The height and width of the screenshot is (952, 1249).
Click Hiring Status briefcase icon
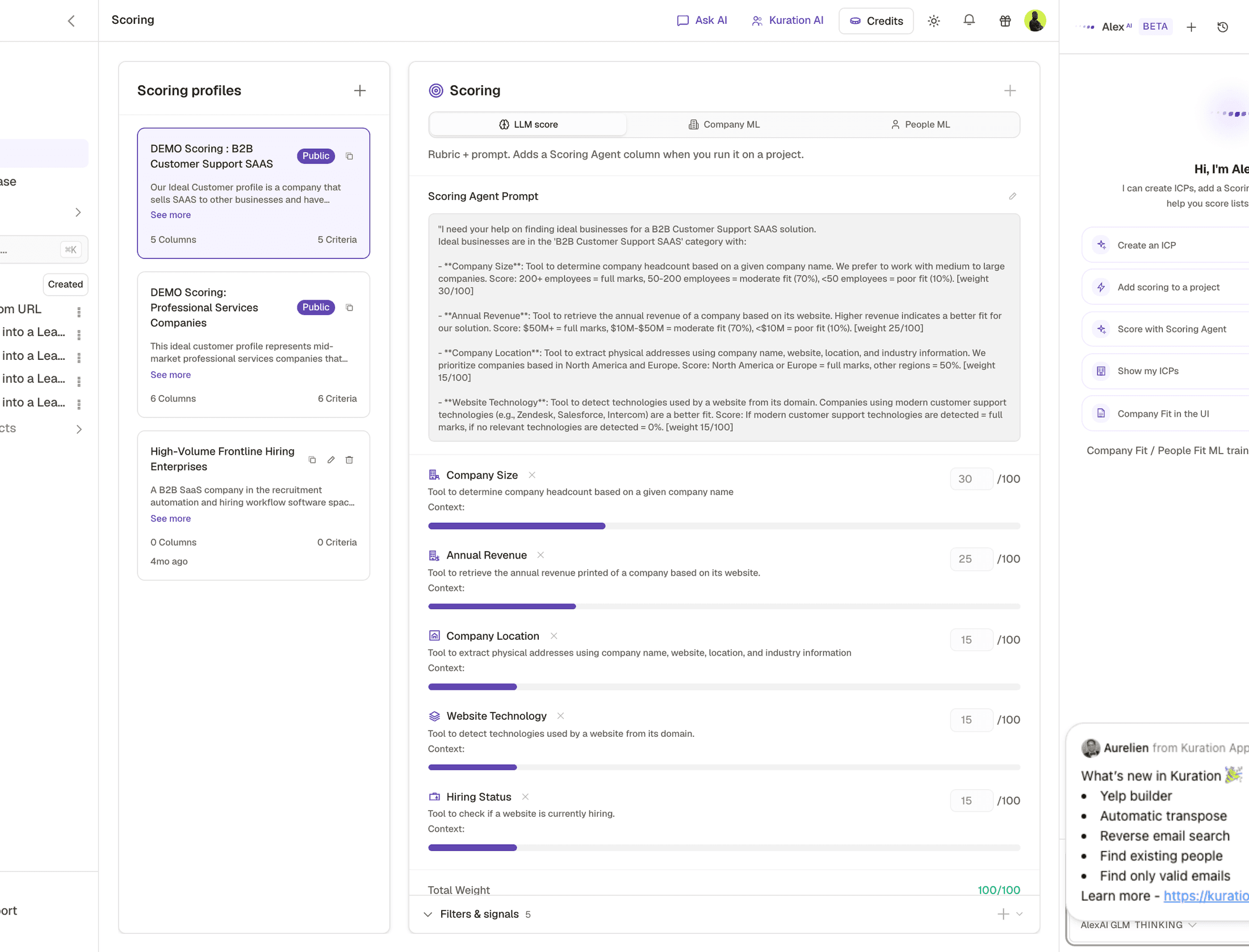[434, 797]
